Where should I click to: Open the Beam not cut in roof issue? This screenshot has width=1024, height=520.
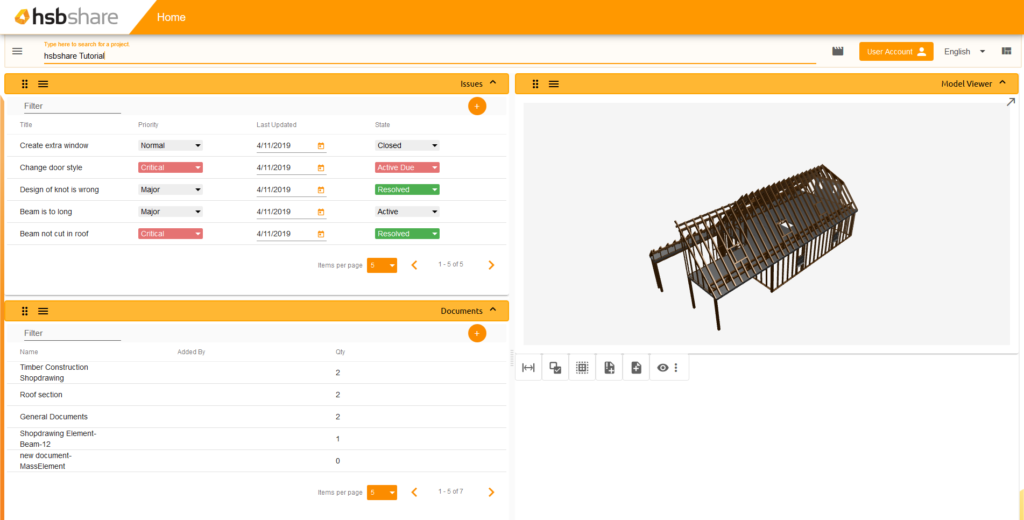(54, 234)
